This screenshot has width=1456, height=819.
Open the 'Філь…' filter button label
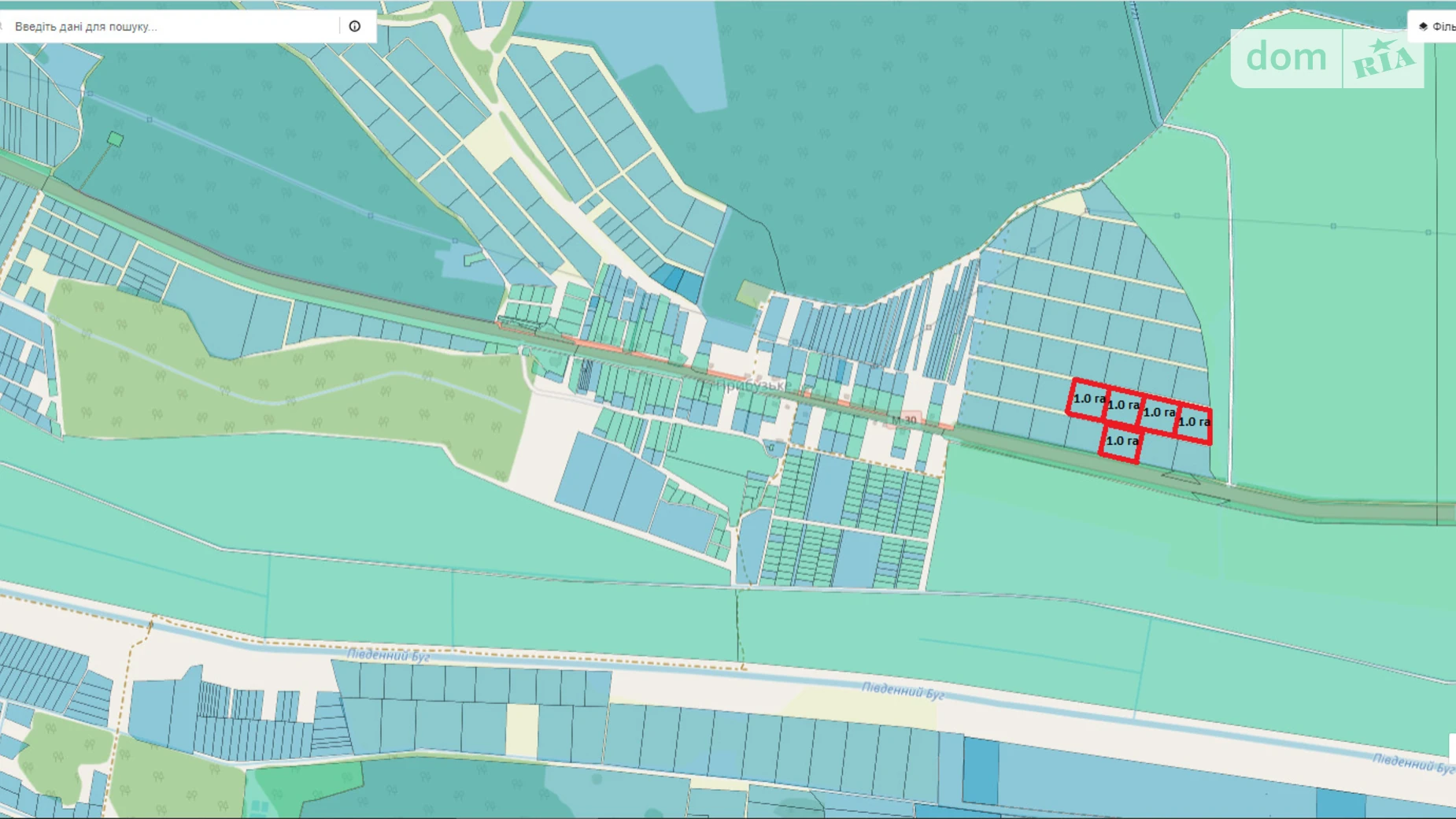point(1443,27)
